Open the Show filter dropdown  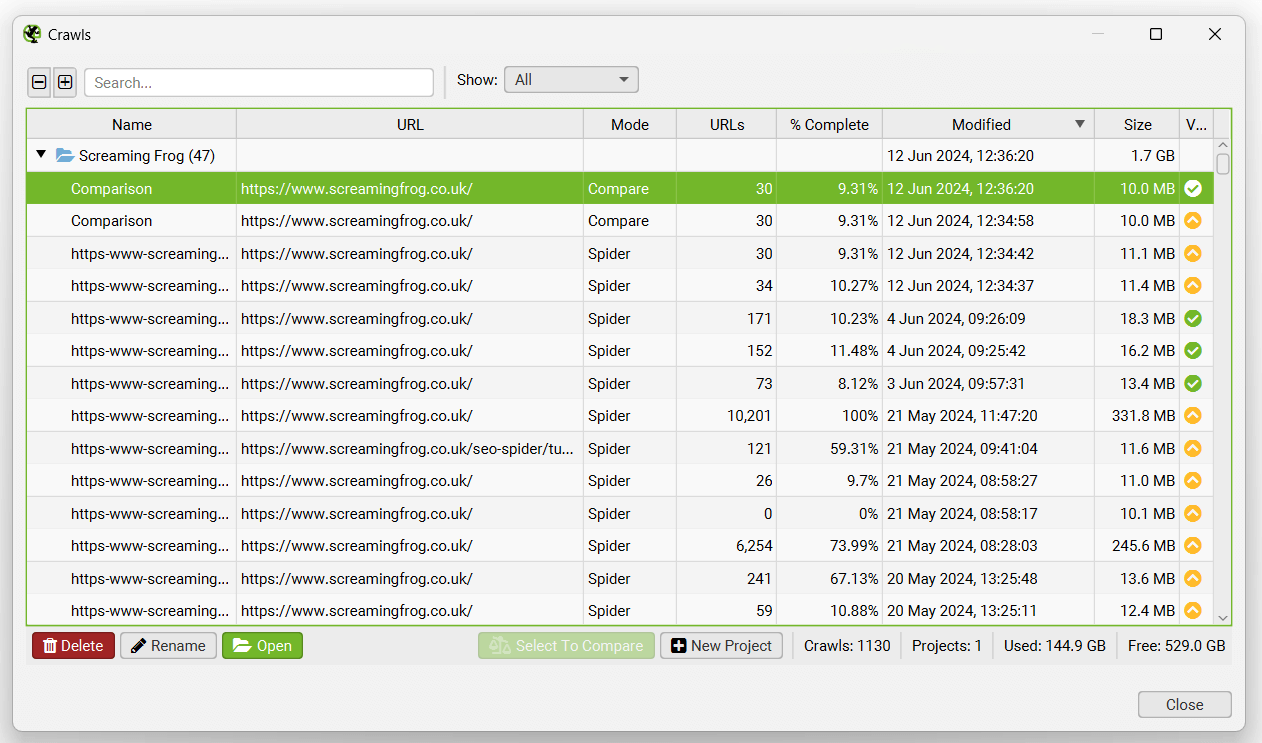coord(571,79)
